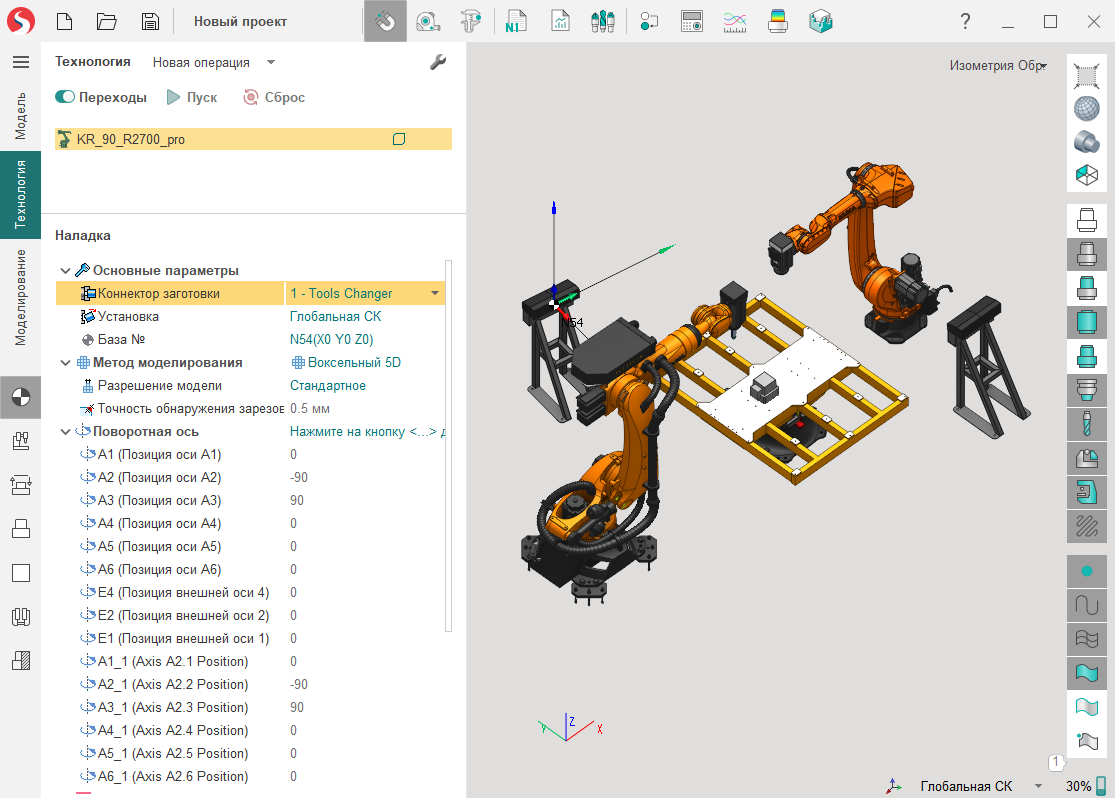Select the wireframe sphere render mode icon
1115x798 pixels.
pos(1086,108)
